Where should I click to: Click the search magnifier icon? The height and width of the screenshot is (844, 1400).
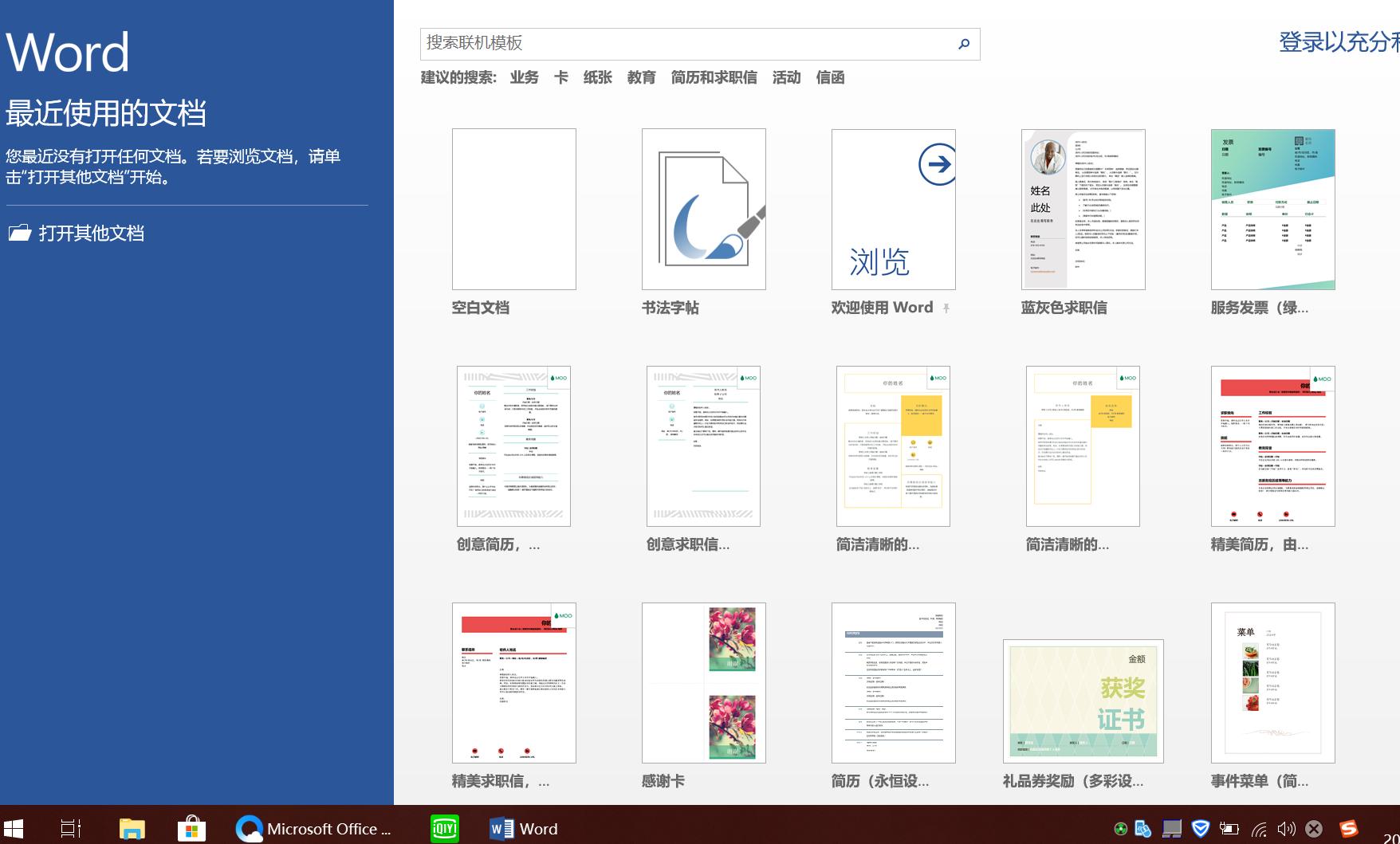point(964,44)
